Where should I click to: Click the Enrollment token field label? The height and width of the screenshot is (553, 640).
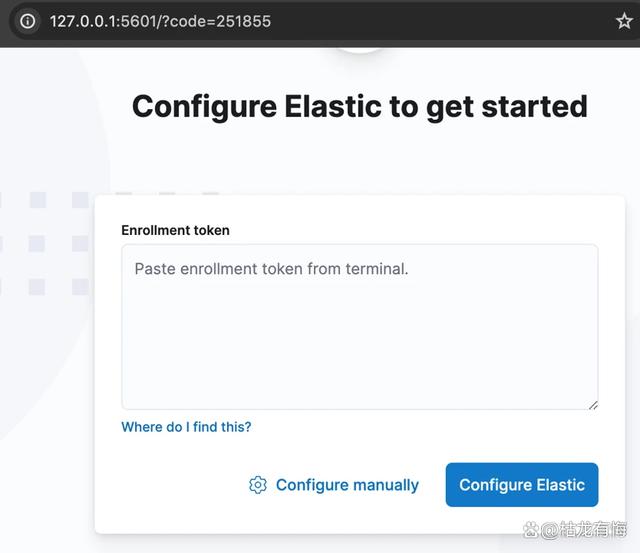(x=176, y=230)
